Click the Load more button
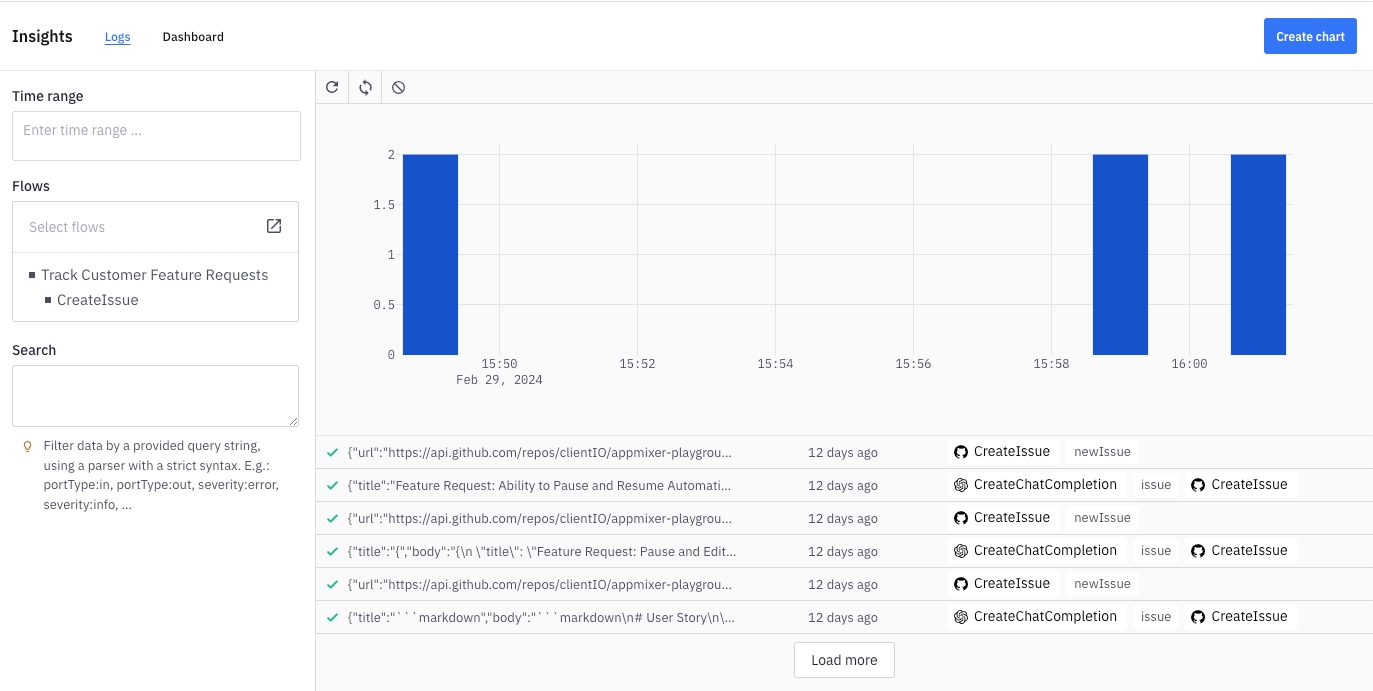 coord(844,660)
